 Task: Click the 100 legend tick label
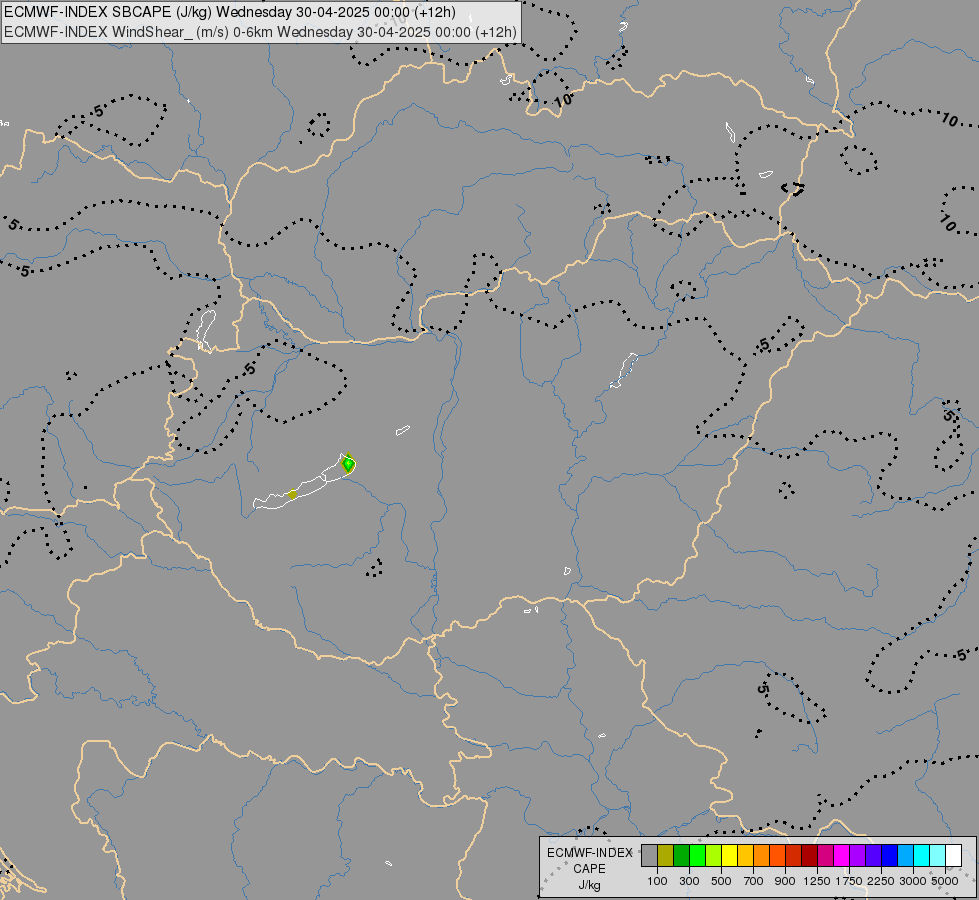click(657, 881)
